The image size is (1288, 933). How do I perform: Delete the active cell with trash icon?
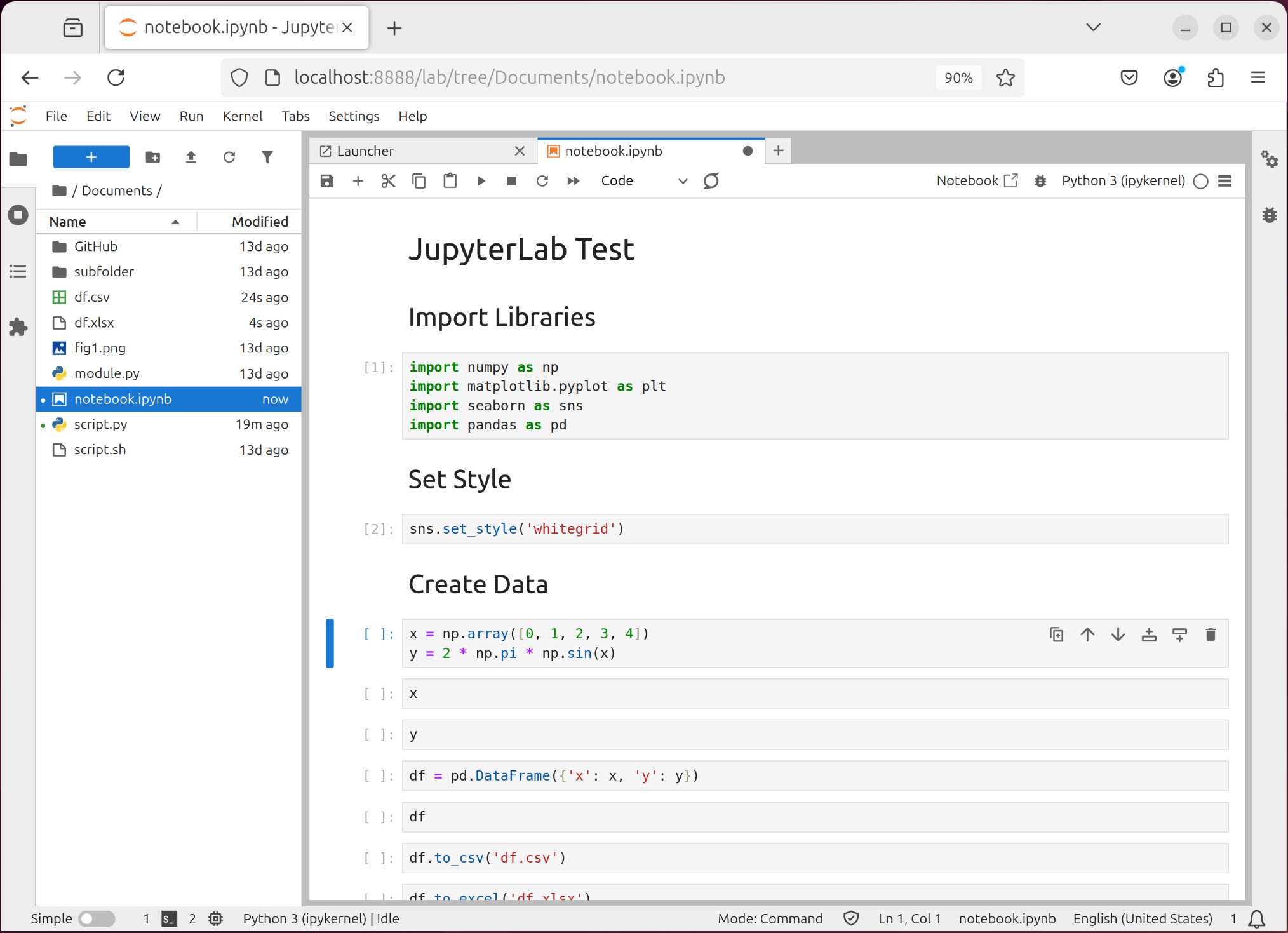(x=1211, y=634)
